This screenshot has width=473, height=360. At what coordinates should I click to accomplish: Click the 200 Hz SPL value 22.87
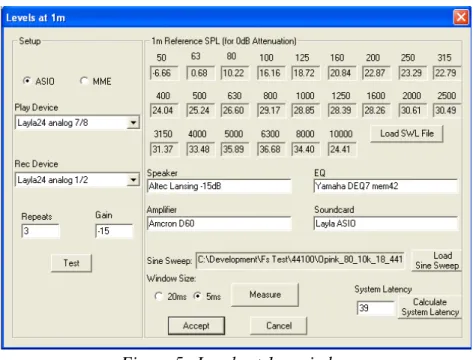coord(376,73)
